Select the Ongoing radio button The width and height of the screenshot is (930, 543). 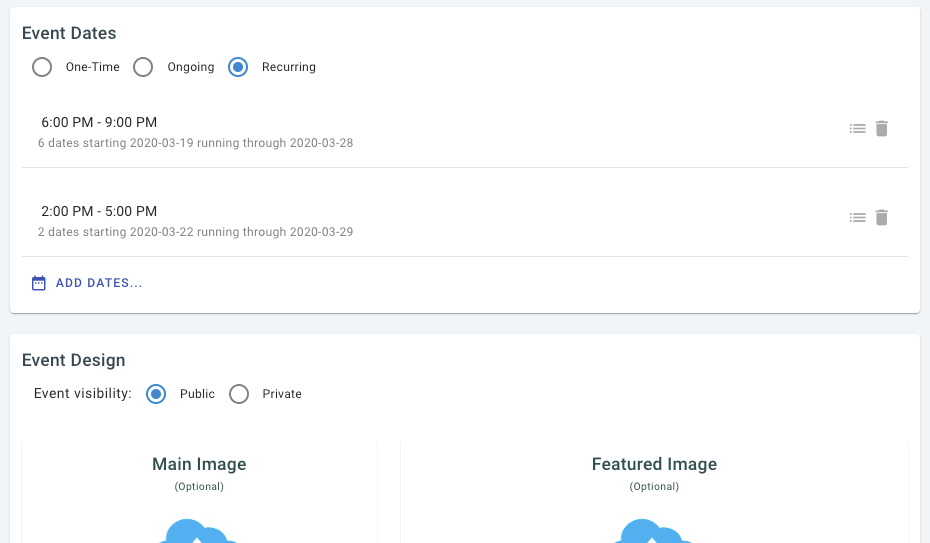click(143, 67)
